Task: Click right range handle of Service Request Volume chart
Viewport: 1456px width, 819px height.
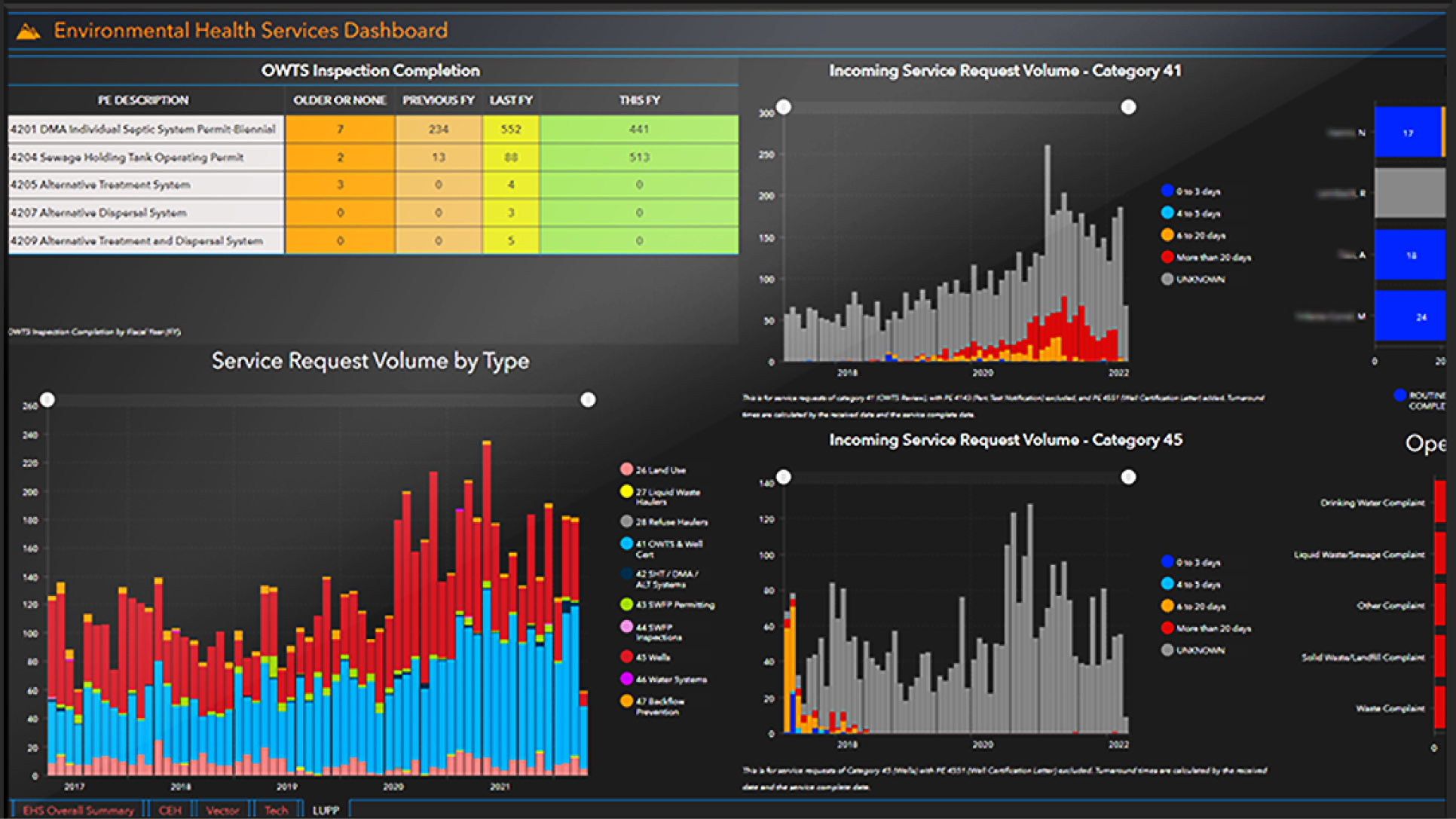Action: click(589, 400)
